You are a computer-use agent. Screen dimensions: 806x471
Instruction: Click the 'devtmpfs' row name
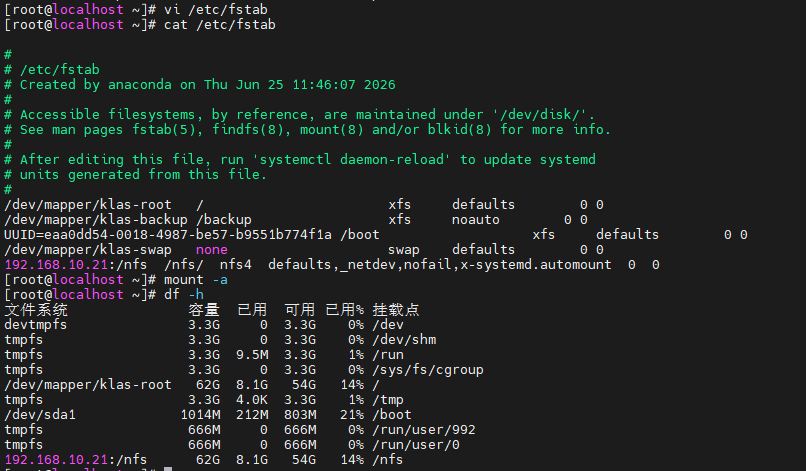coord(36,325)
